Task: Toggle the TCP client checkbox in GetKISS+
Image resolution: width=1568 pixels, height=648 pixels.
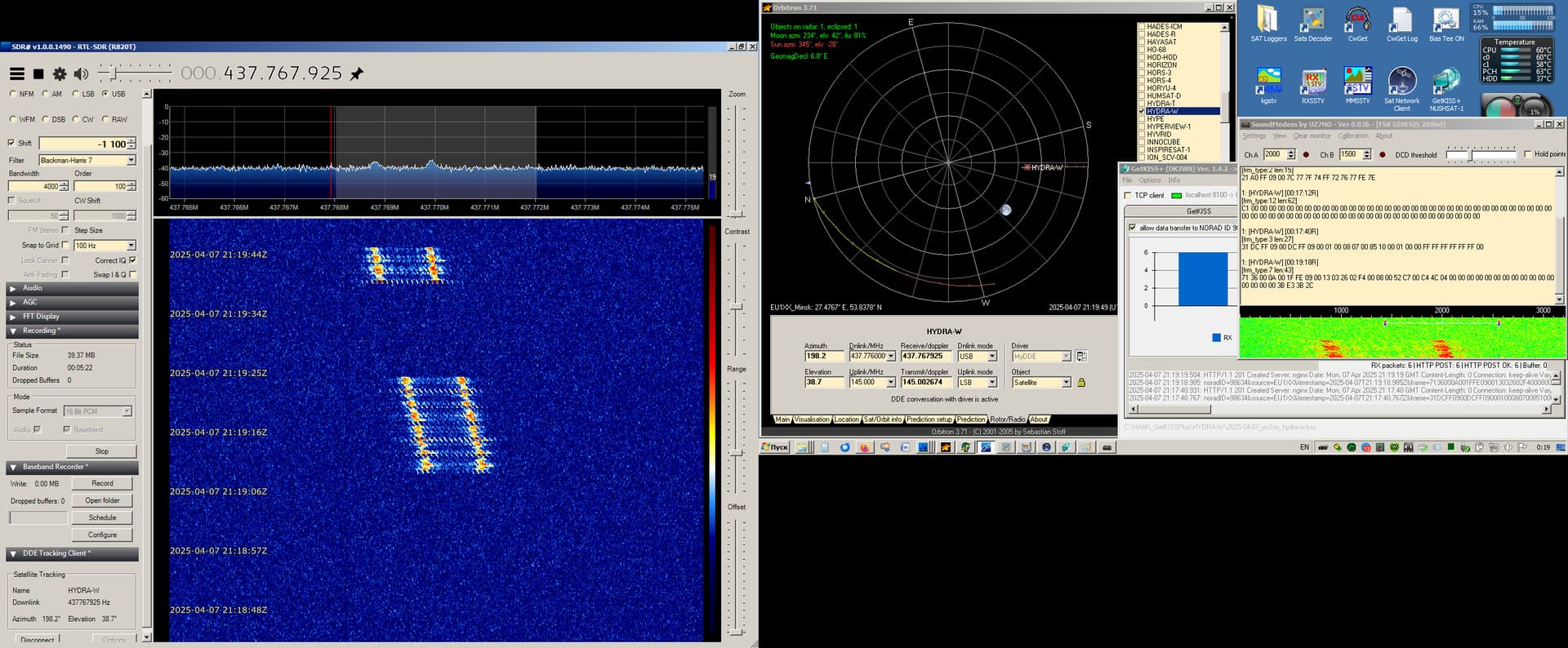Action: tap(1128, 195)
